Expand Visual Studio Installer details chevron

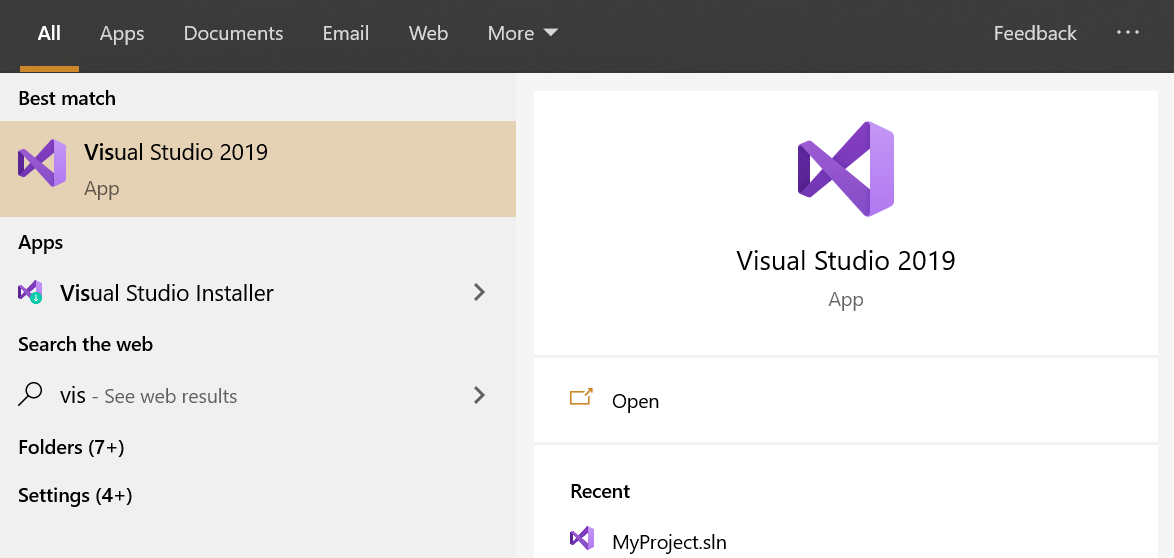[479, 292]
